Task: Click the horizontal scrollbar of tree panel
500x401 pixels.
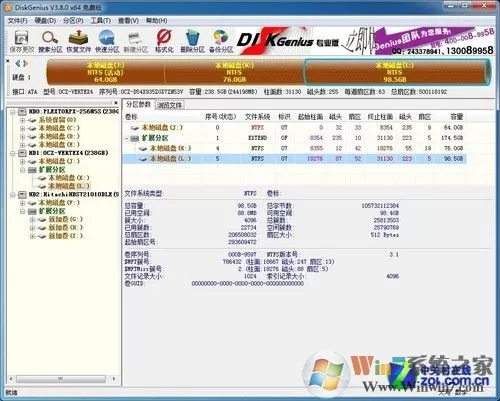Action: (x=61, y=379)
